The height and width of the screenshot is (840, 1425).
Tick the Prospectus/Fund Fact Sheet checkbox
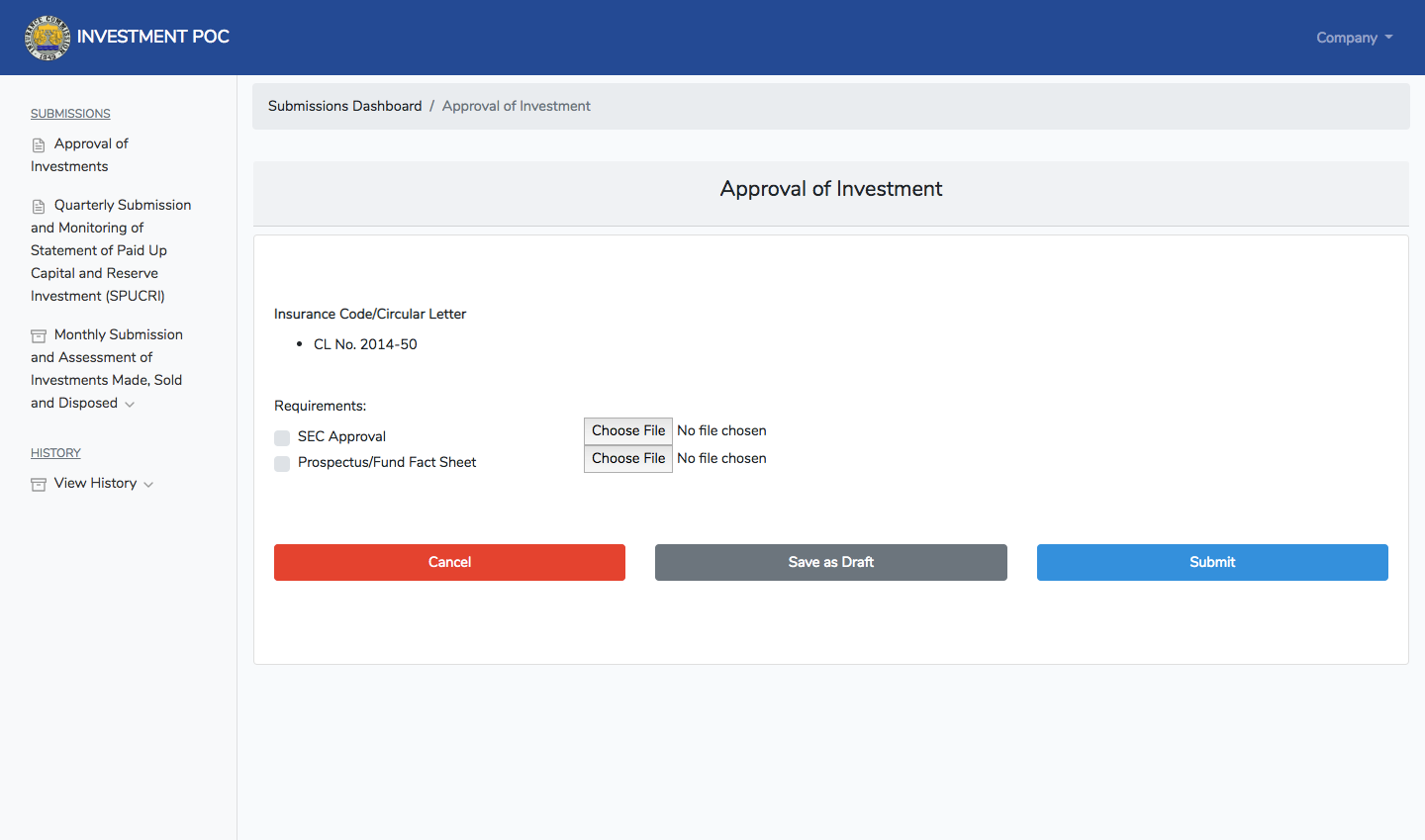coord(282,464)
